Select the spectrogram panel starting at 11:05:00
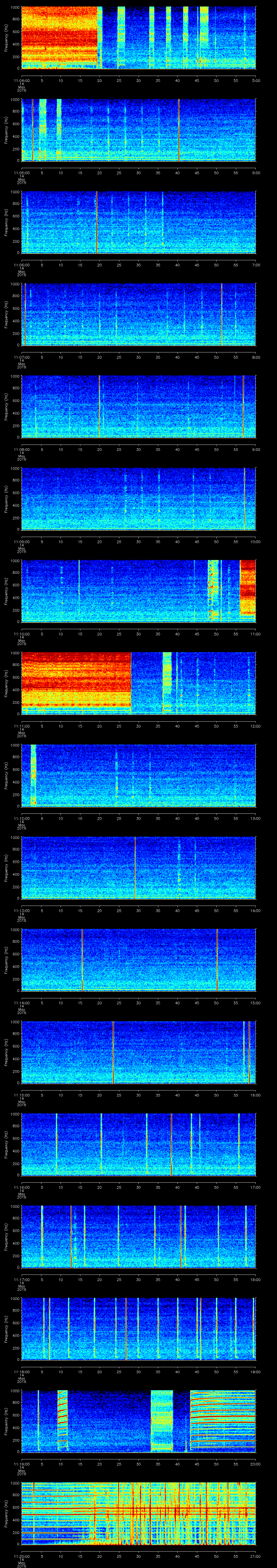Viewport: 277px width, 1568px height. (139, 130)
